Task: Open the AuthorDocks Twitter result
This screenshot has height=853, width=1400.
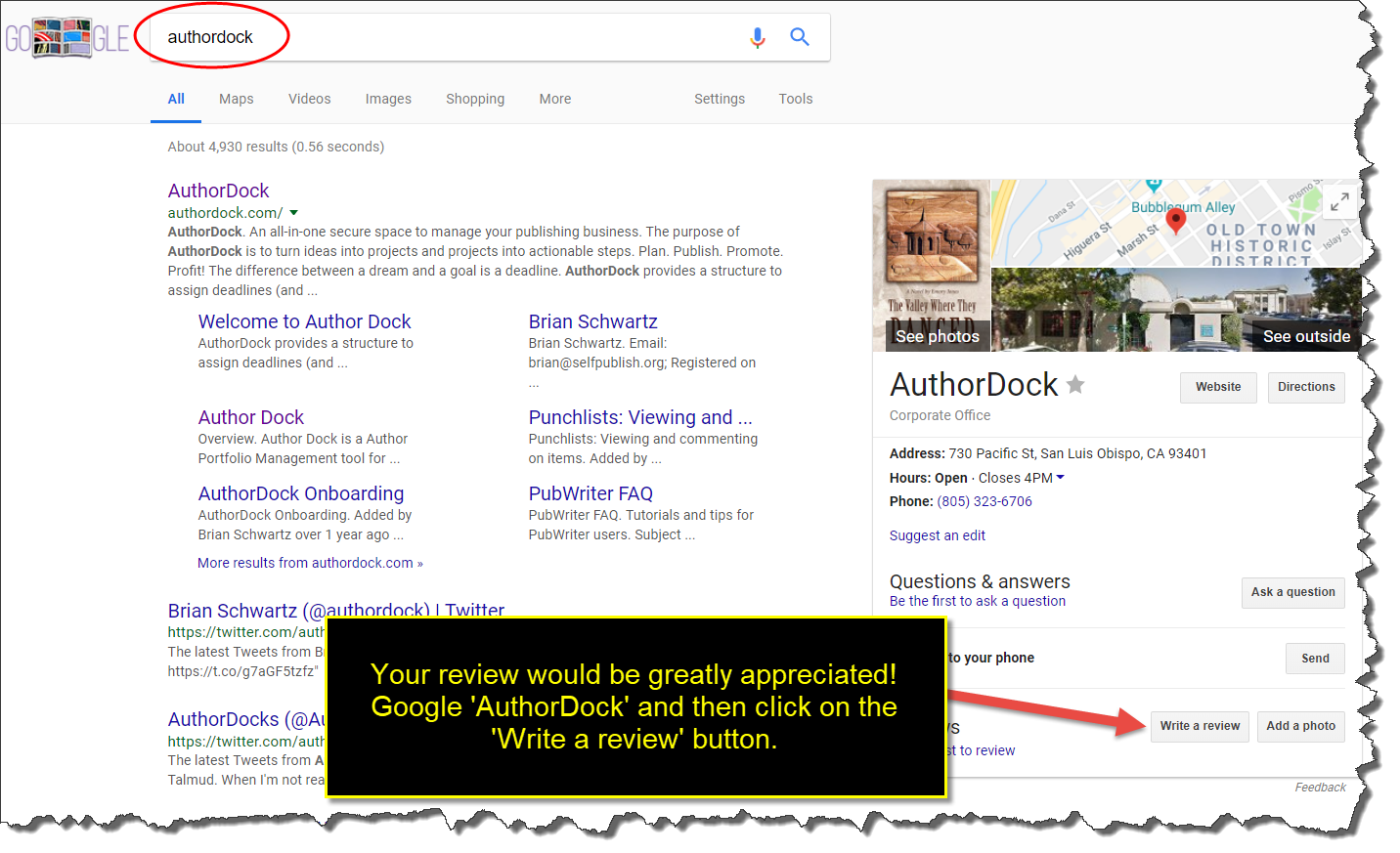Action: (246, 719)
